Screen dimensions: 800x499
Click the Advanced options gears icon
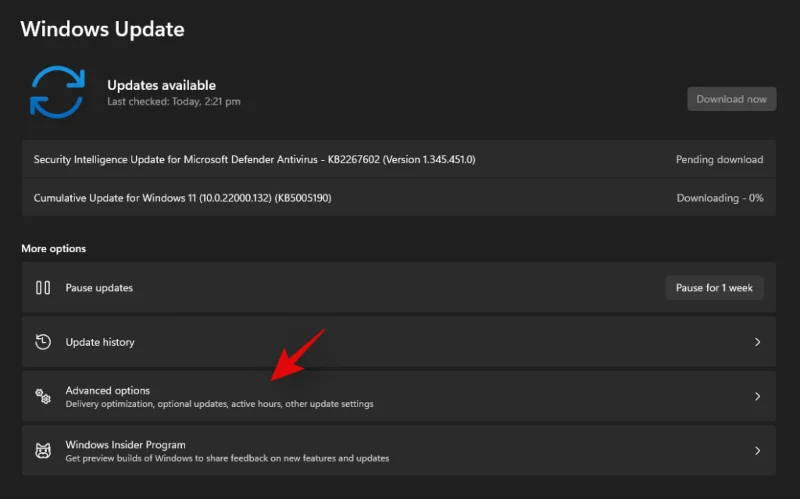click(43, 396)
